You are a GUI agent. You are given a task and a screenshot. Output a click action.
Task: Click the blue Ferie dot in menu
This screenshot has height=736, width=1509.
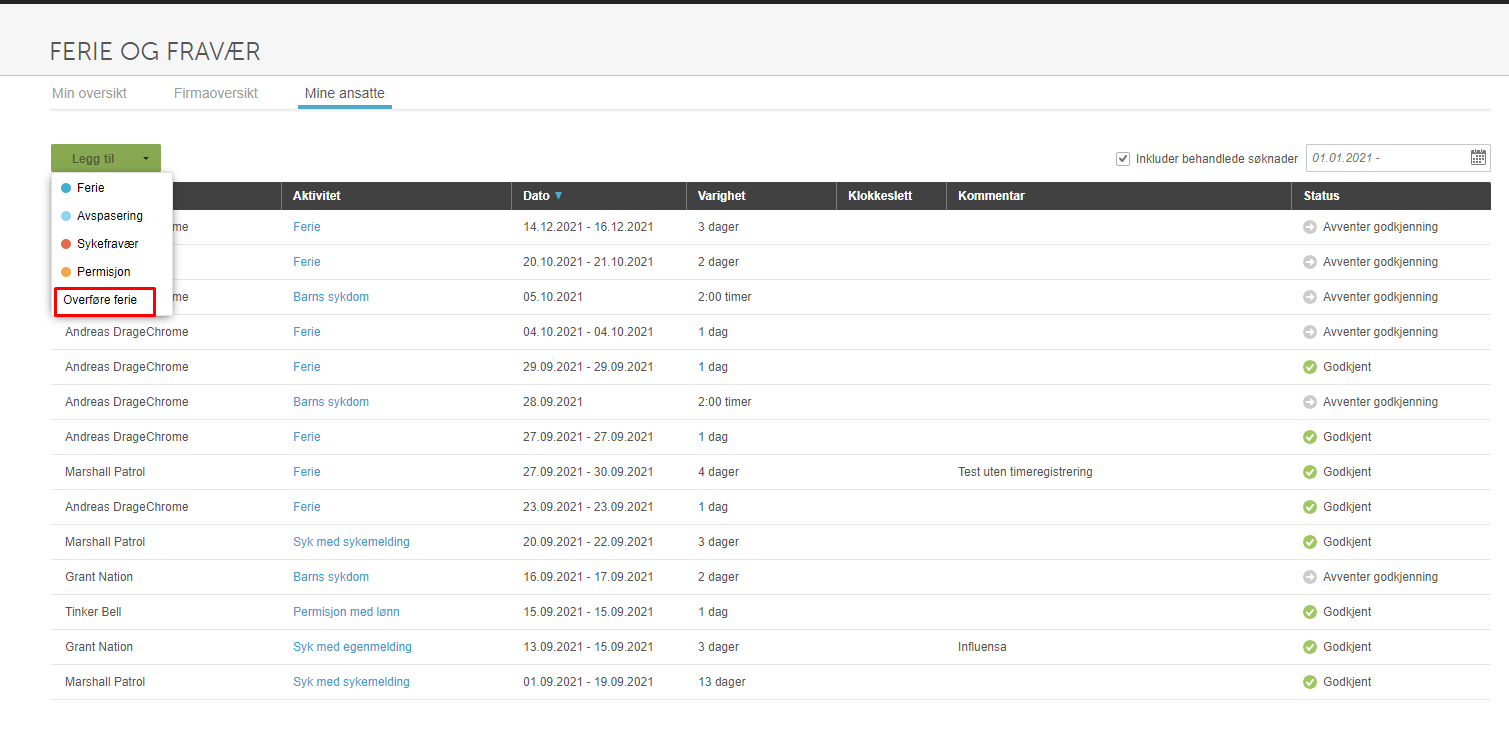click(x=66, y=188)
